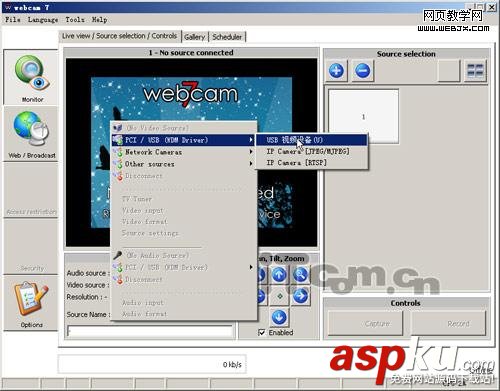Open the Tools menu
This screenshot has height=391, width=500.
[75, 20]
